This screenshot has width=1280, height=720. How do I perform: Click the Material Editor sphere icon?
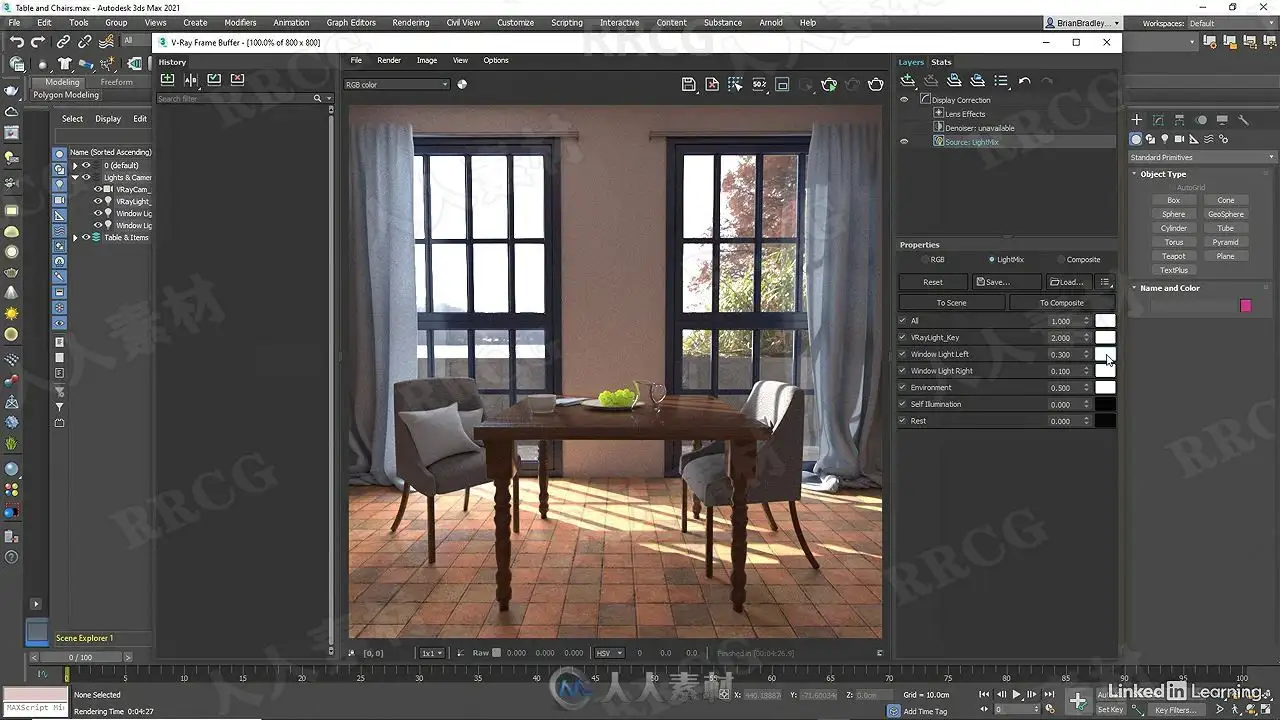coord(11,468)
